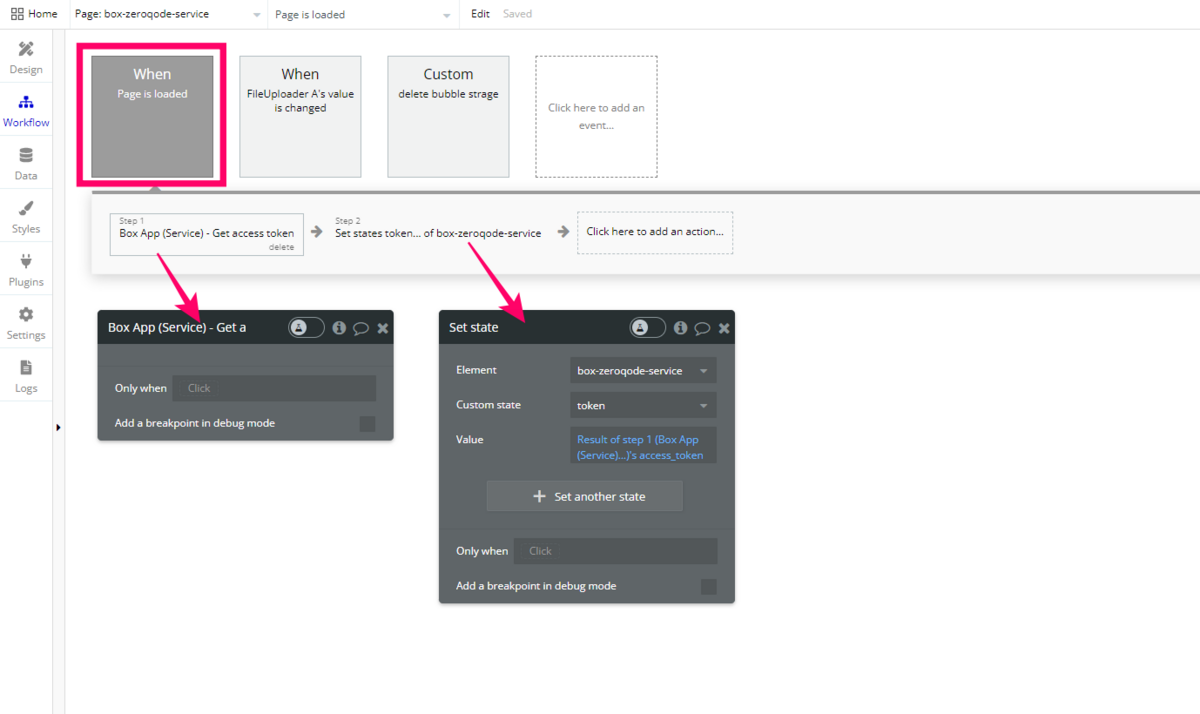
Task: Close the Box App (Service) panel
Action: tap(383, 328)
